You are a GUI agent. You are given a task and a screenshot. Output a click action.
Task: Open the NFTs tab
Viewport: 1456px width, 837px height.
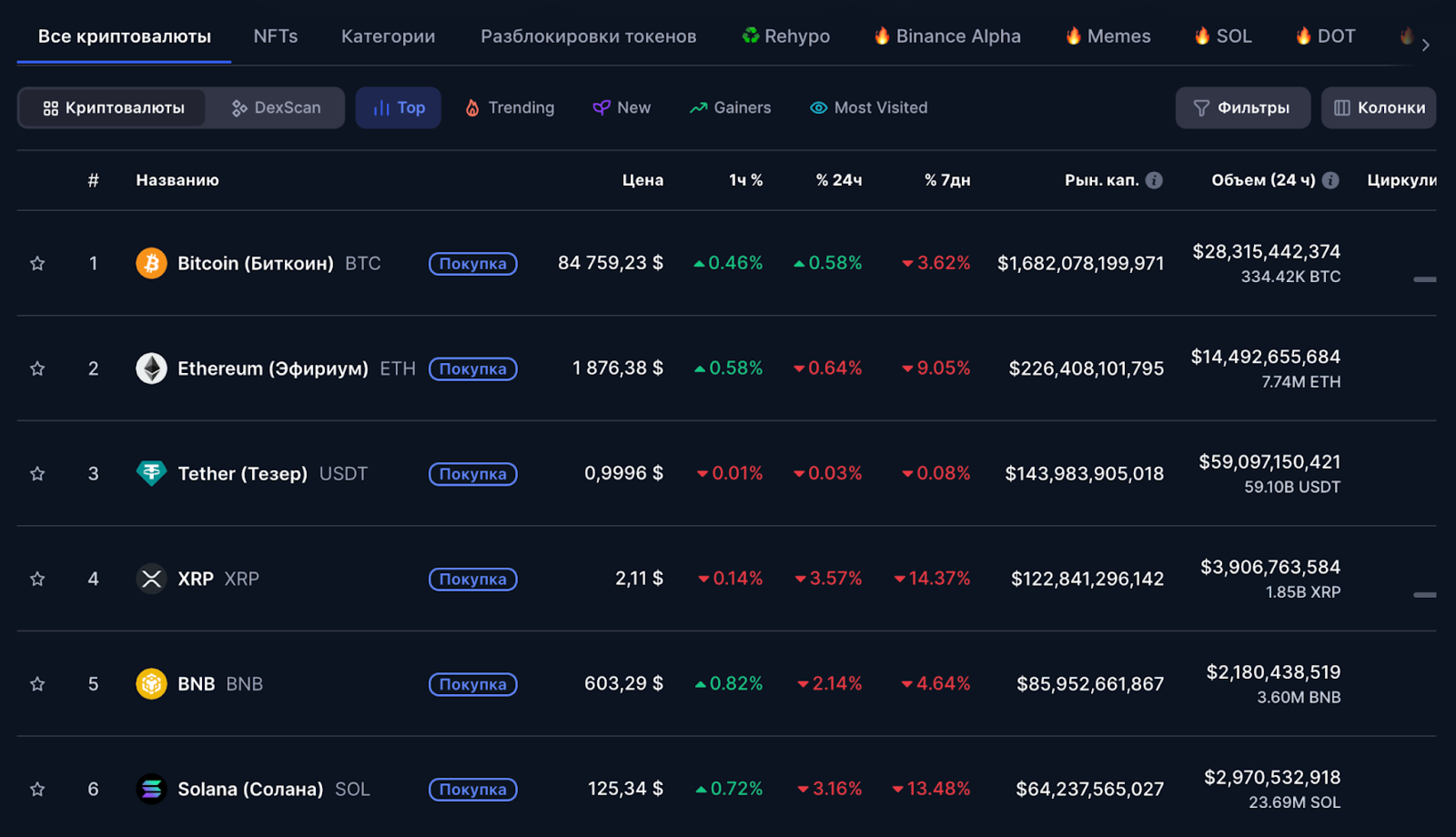click(x=276, y=37)
